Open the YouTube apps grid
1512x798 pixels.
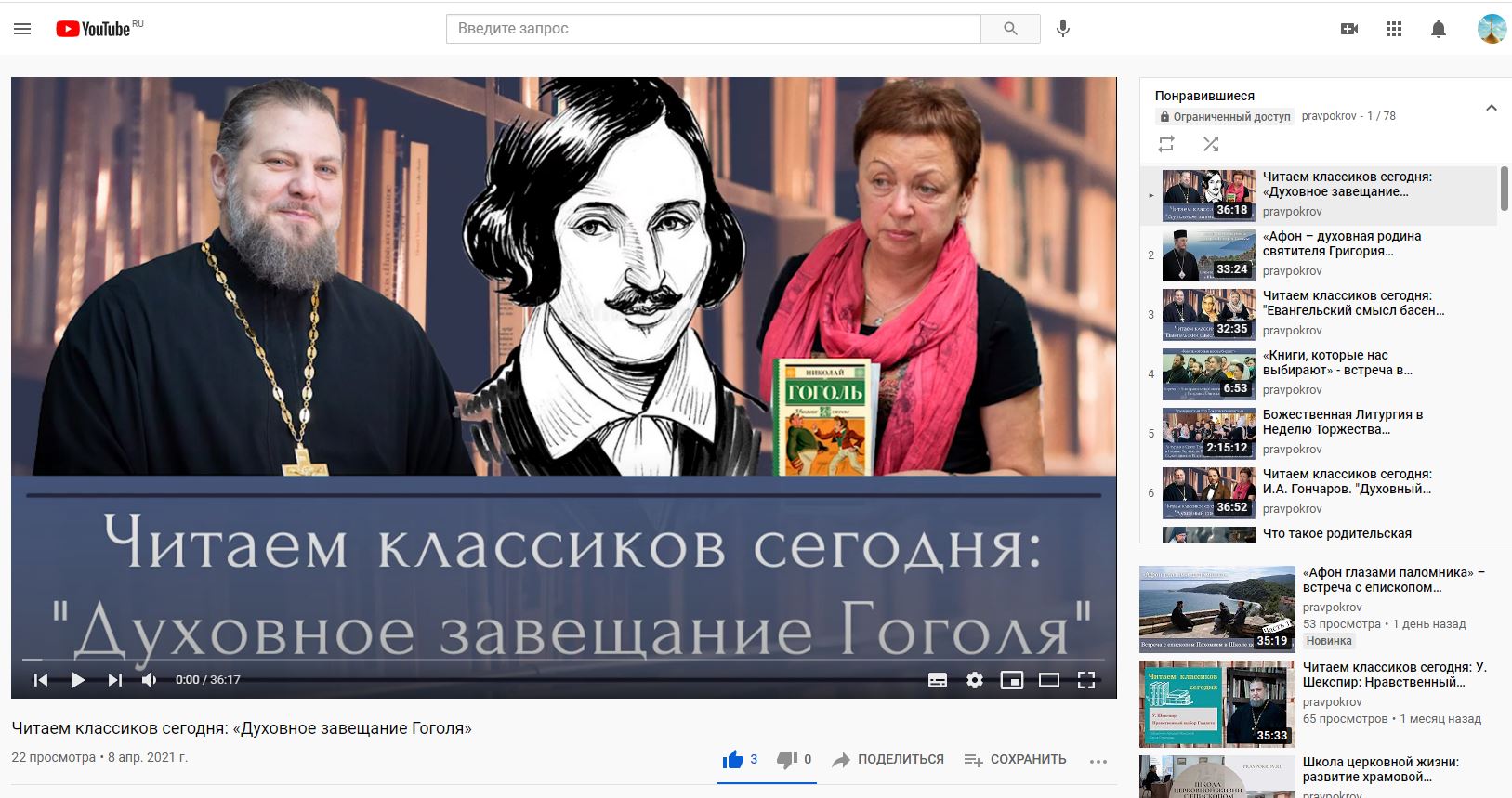coord(1394,29)
